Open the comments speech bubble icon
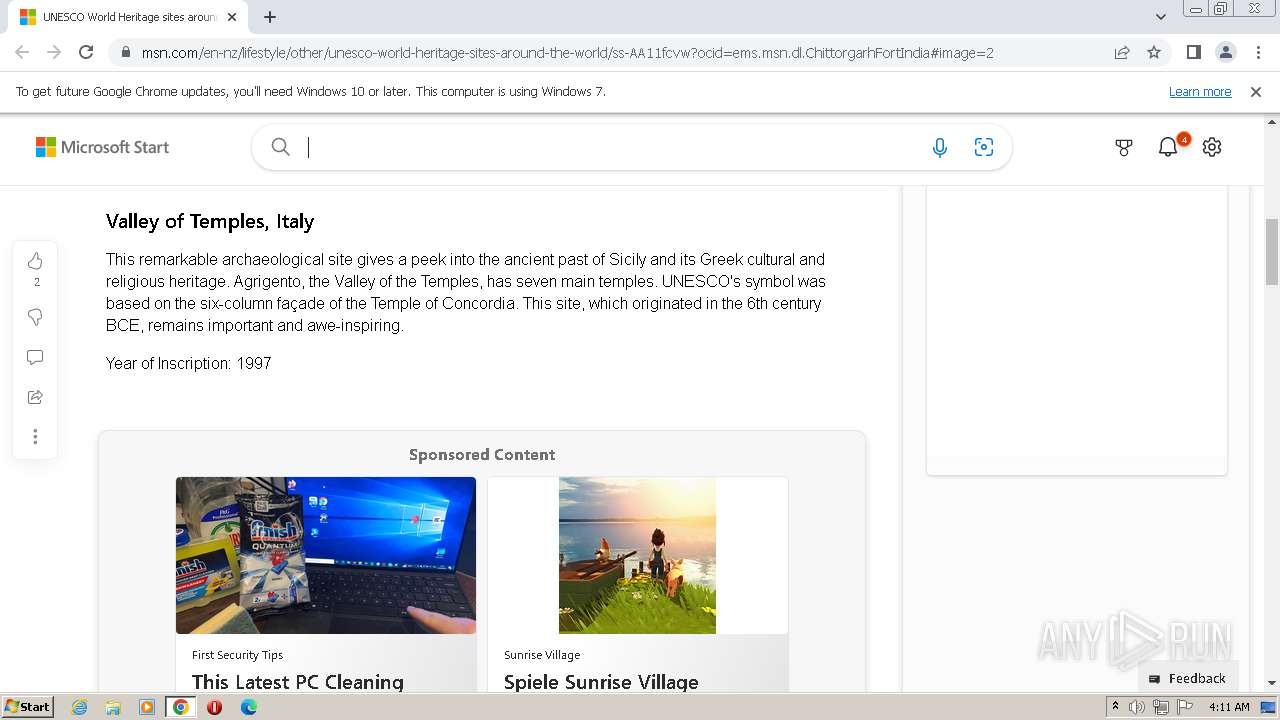Screen dimensions: 1280x720 click(35, 357)
